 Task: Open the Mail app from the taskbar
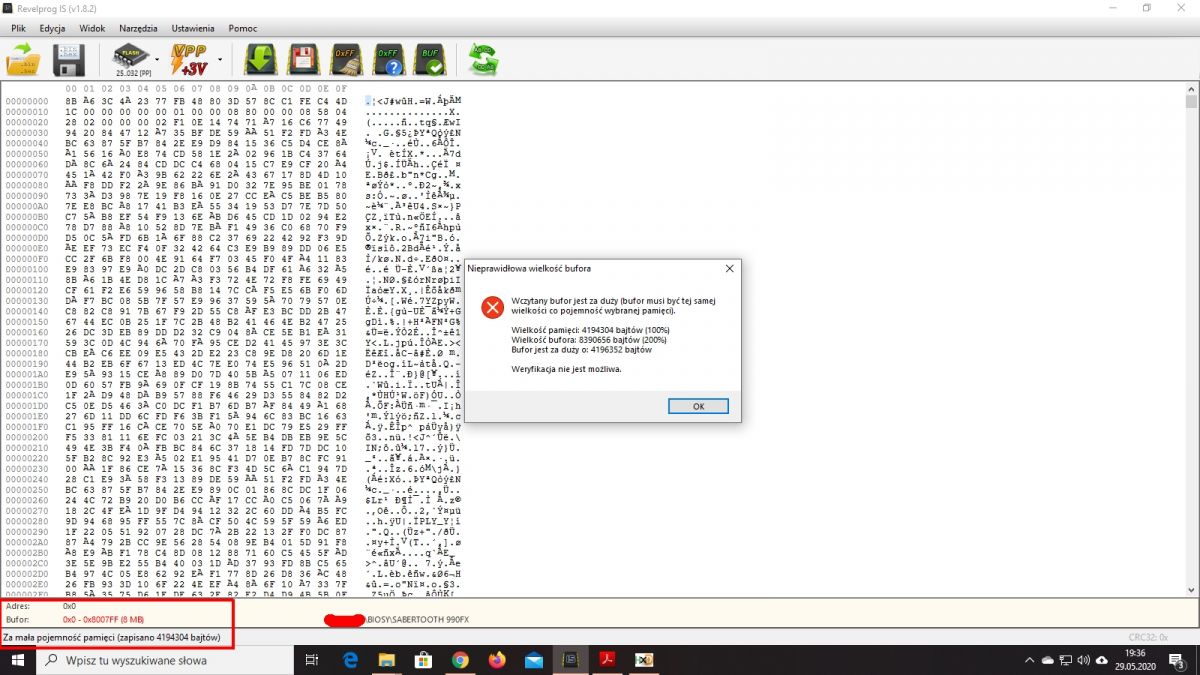pyautogui.click(x=534, y=660)
